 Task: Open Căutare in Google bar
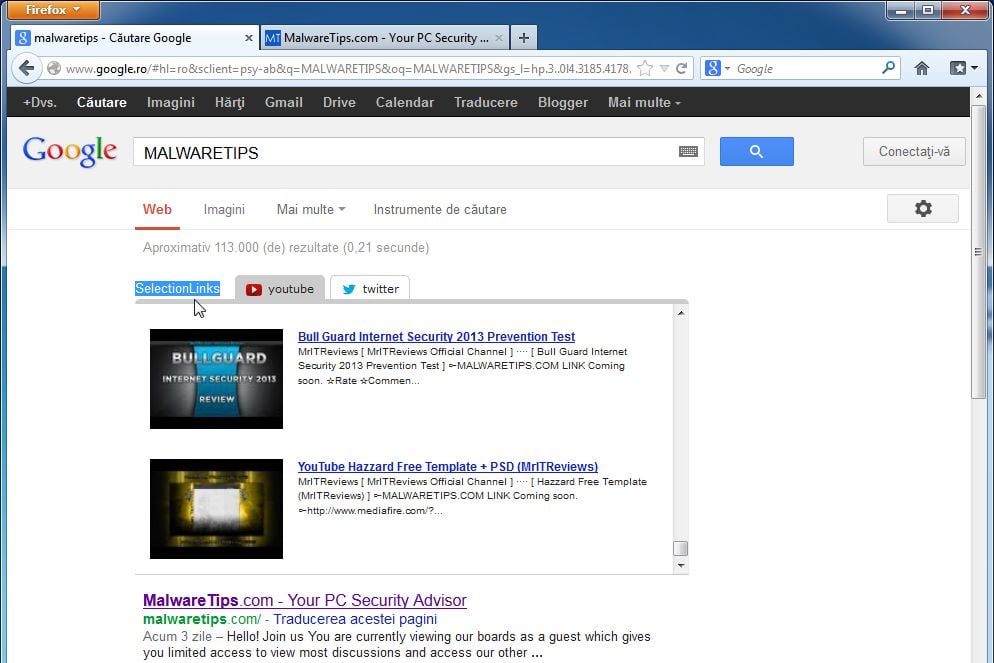(x=101, y=103)
